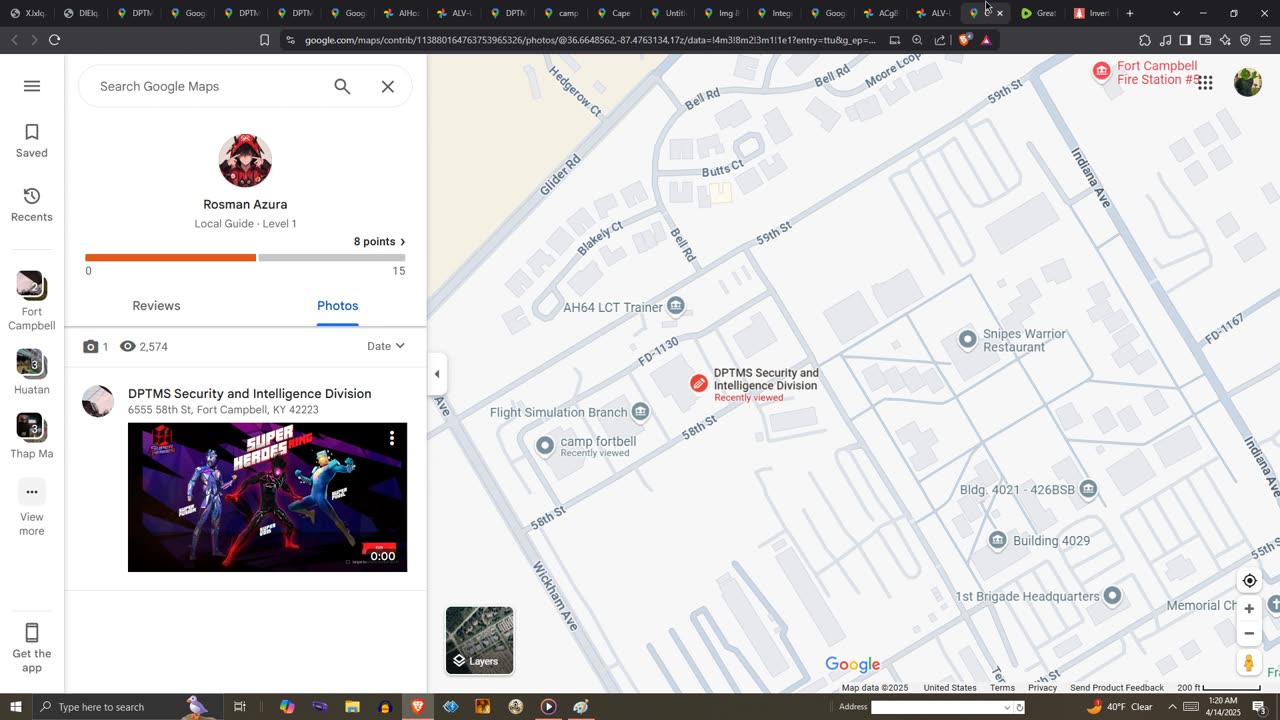Open Fort Campbell recent shortcut
The width and height of the screenshot is (1280, 720).
(32, 301)
